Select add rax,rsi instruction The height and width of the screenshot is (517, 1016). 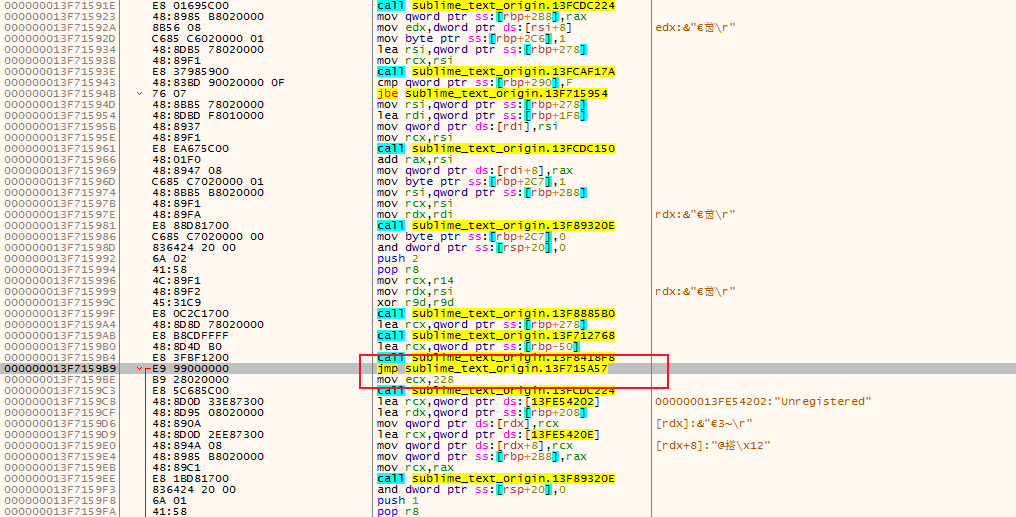click(x=415, y=160)
